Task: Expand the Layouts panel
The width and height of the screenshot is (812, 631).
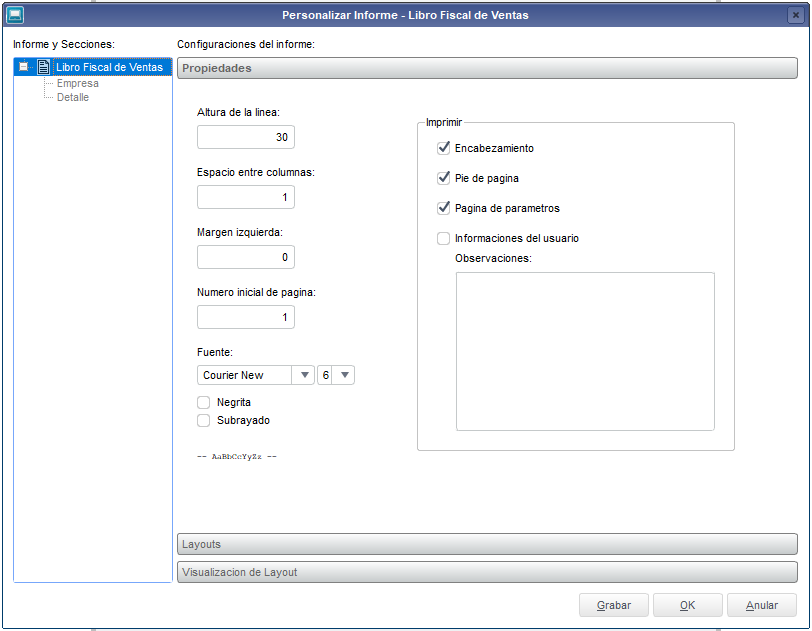Action: pos(487,544)
